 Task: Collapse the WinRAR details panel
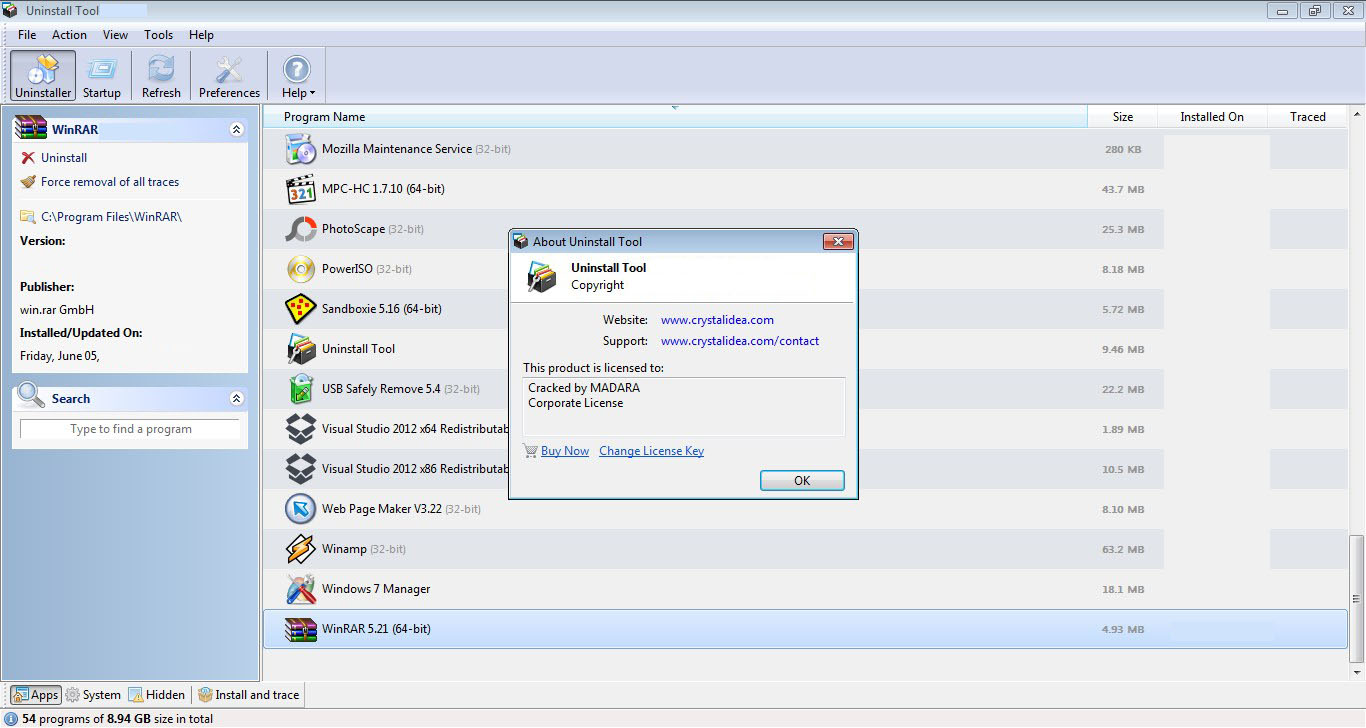click(237, 130)
